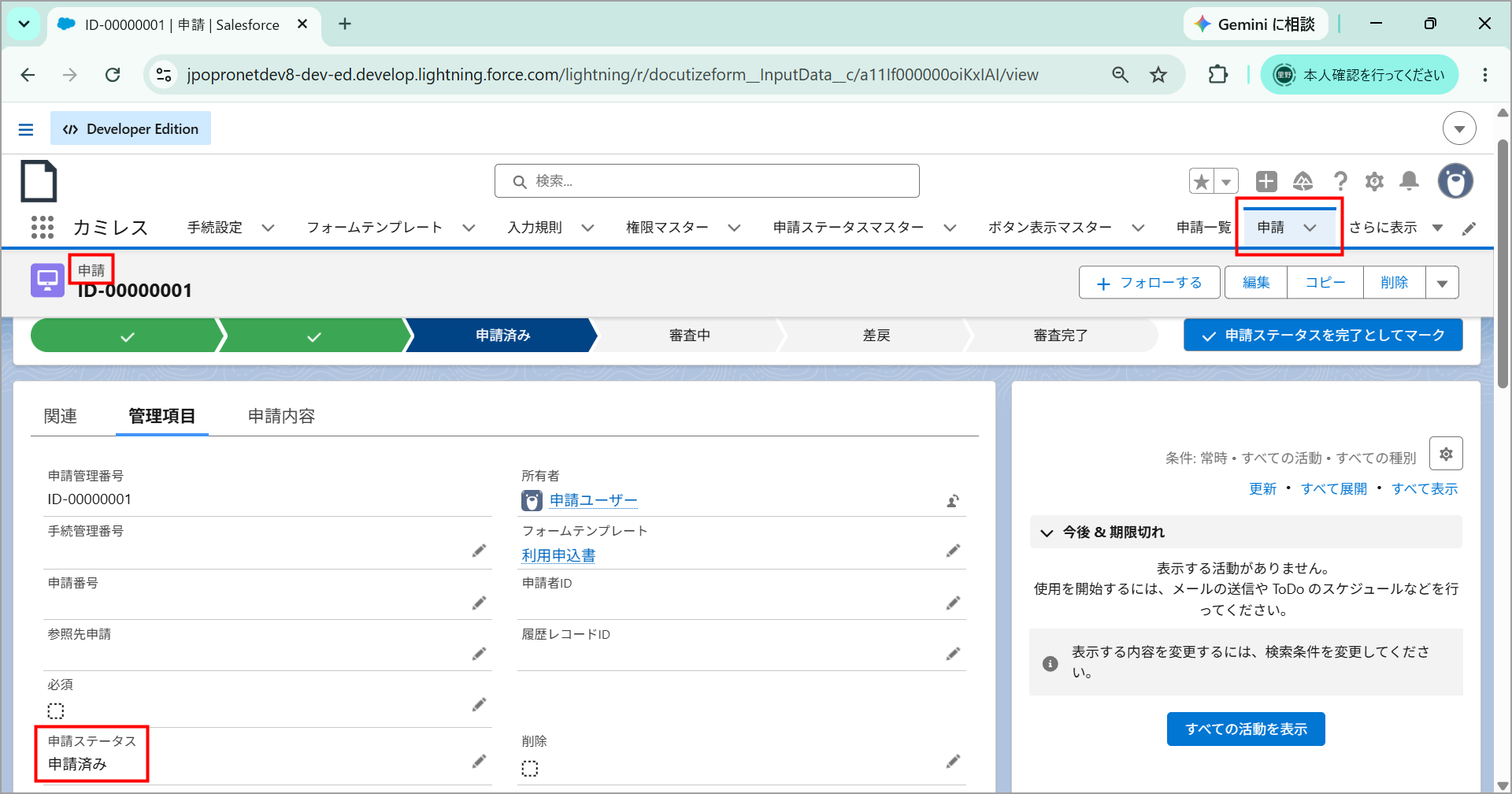
Task: Click the コピー button
Action: (1325, 283)
